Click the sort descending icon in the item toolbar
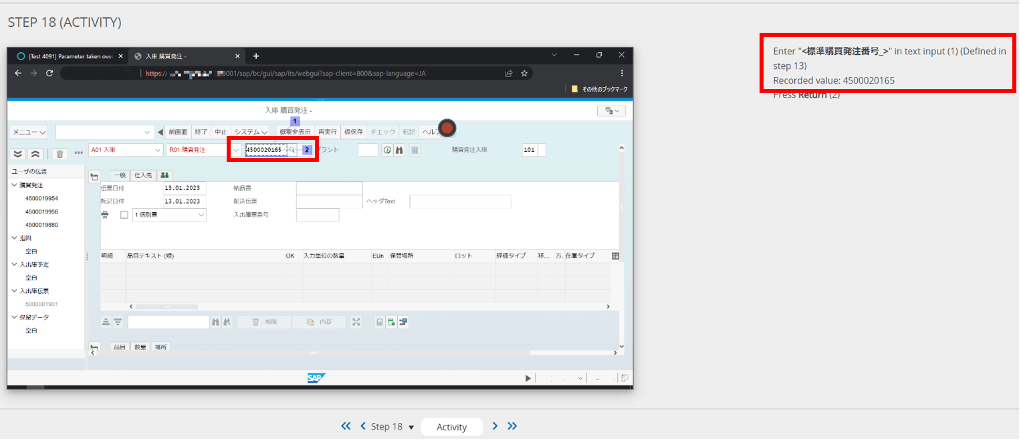Viewport: 1020px width, 440px height. click(x=118, y=322)
